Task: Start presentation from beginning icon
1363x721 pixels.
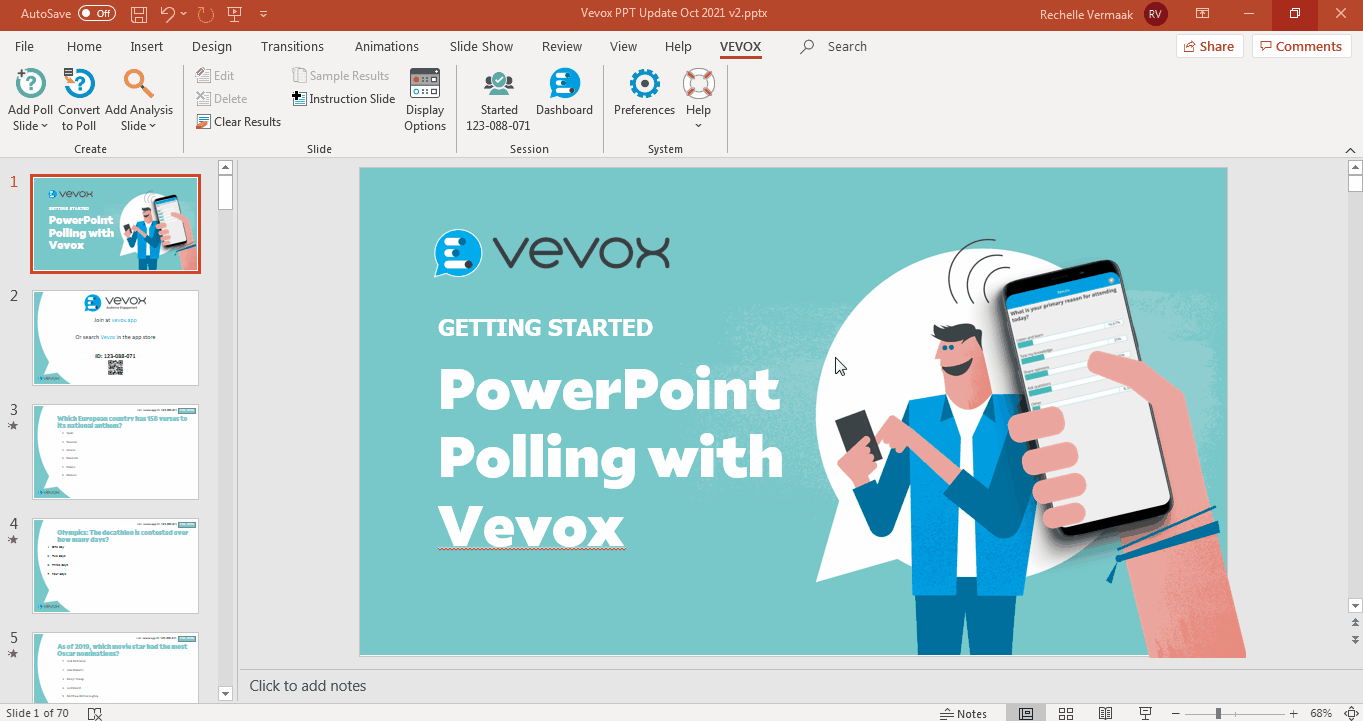Action: [235, 14]
